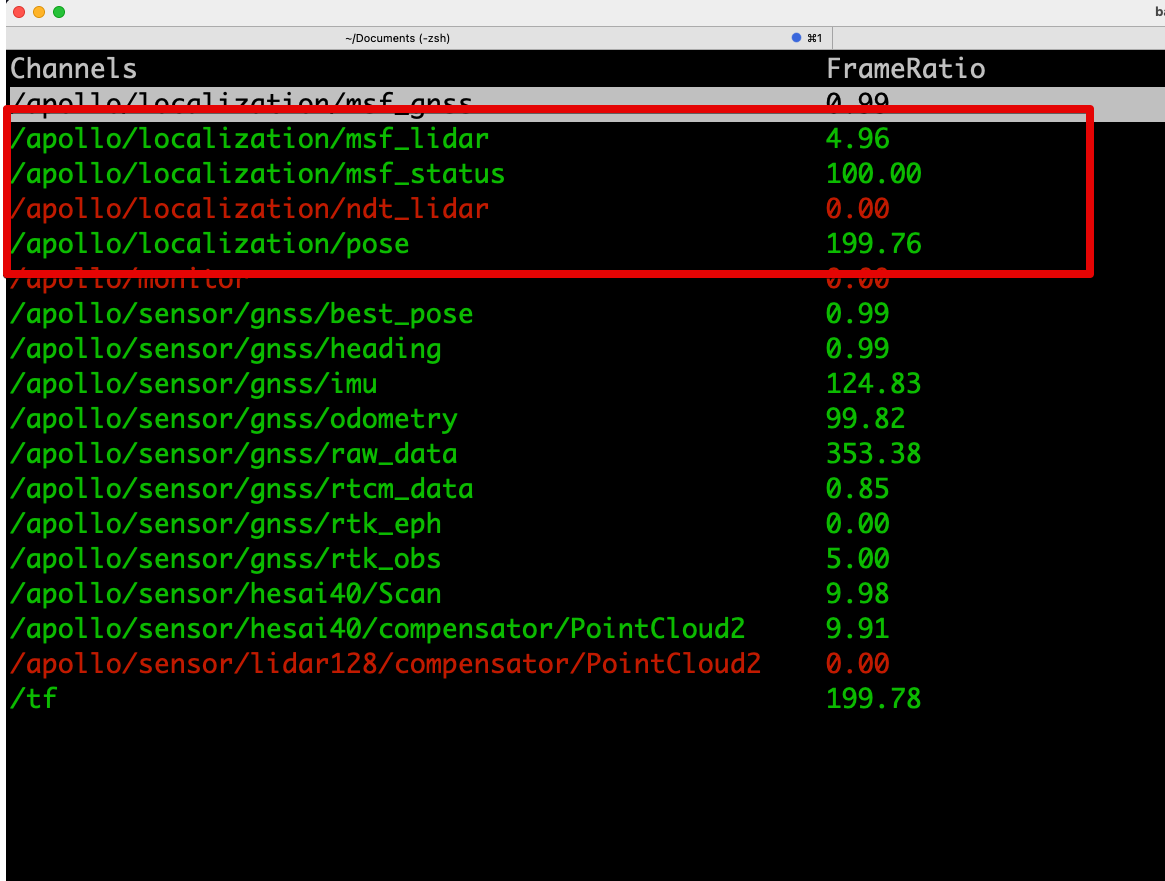Click the 5.00 frame ratio value

857,559
